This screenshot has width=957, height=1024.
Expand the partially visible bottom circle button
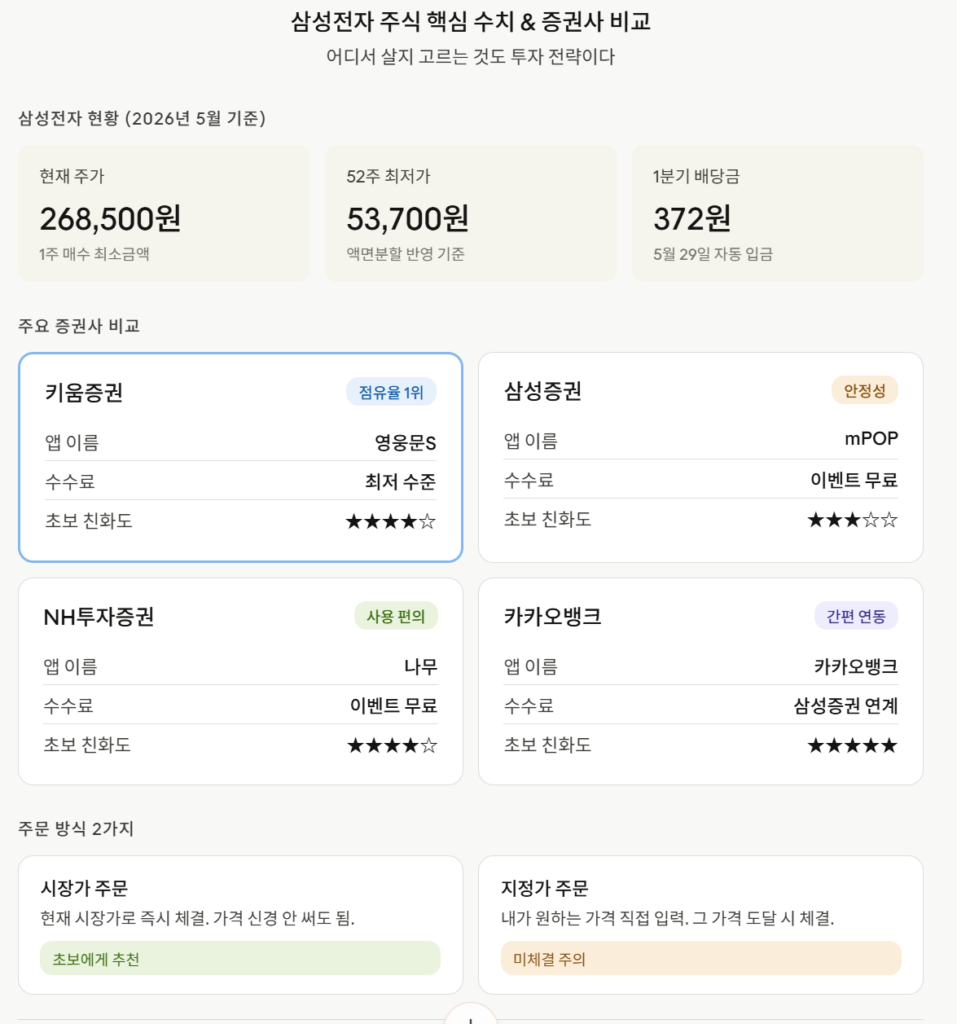point(470,1014)
